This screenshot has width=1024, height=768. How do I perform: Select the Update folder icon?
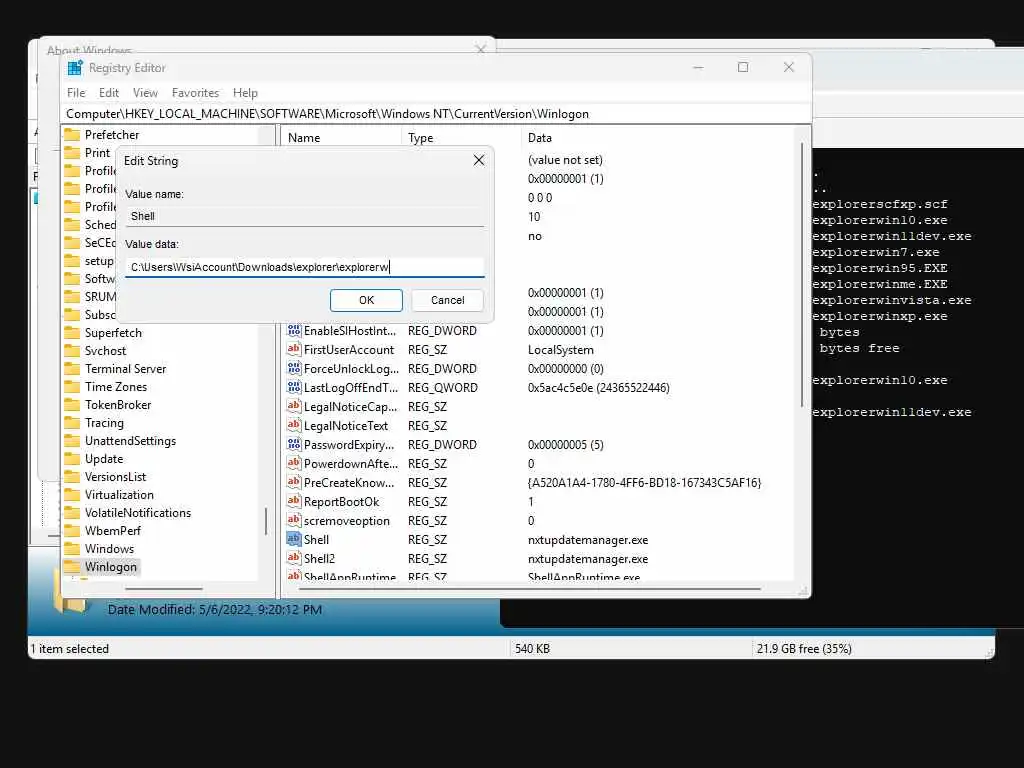tap(72, 458)
